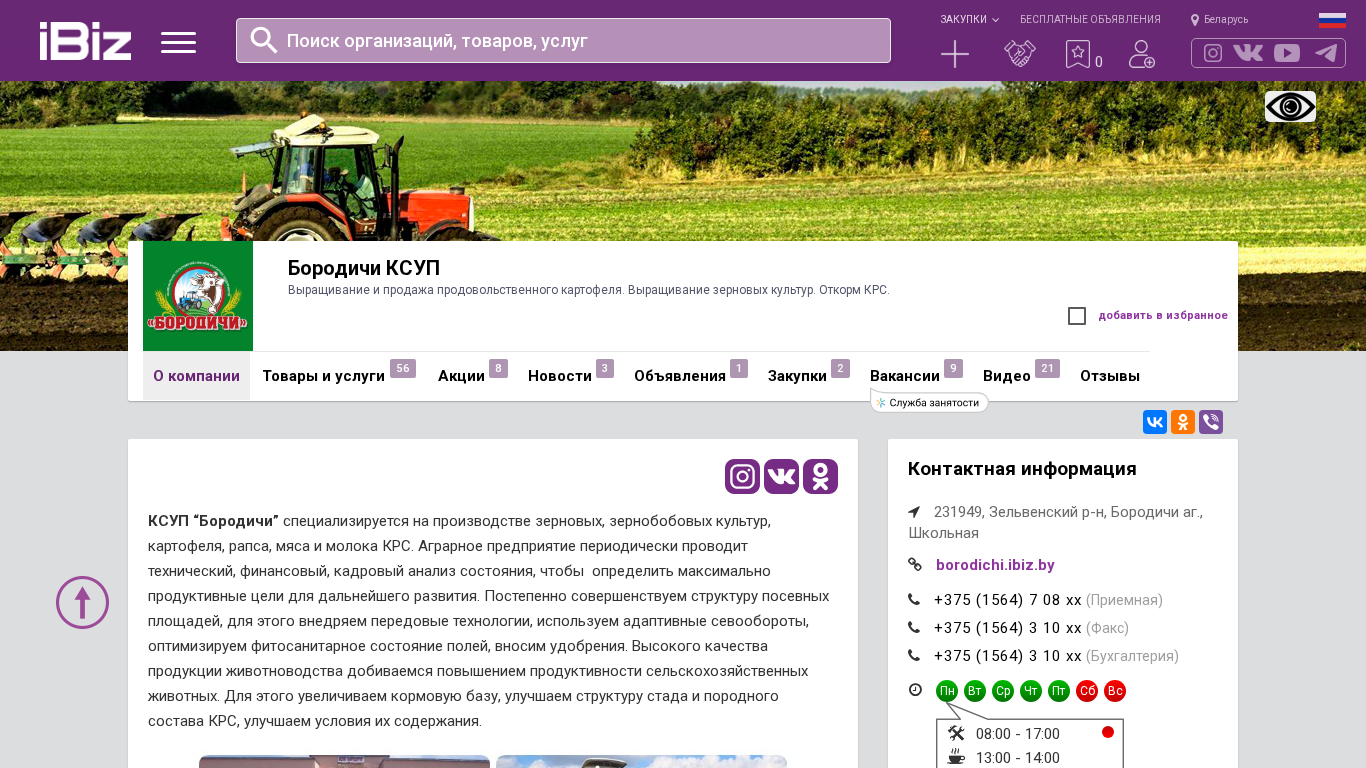
Task: Click the user registration icon
Action: click(x=1142, y=54)
